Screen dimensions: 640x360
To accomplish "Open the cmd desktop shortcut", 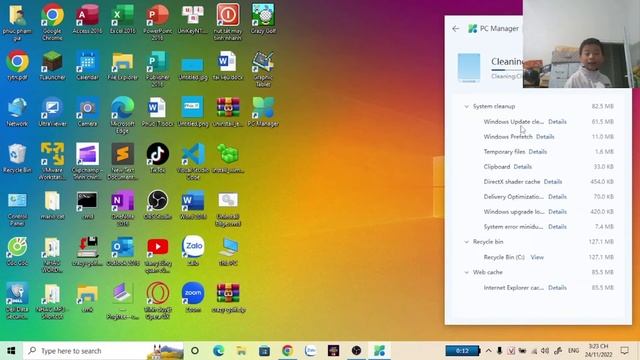I will pos(87,205).
